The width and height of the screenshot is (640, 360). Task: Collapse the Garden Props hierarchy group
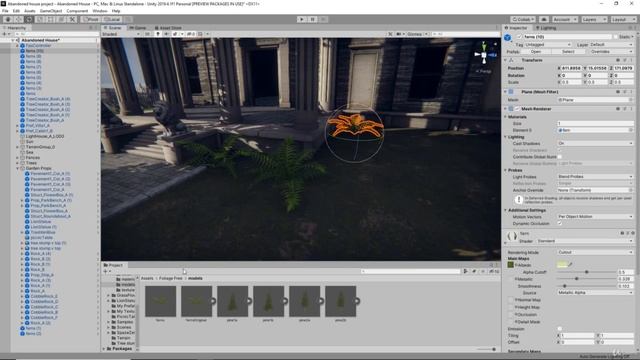[18, 168]
